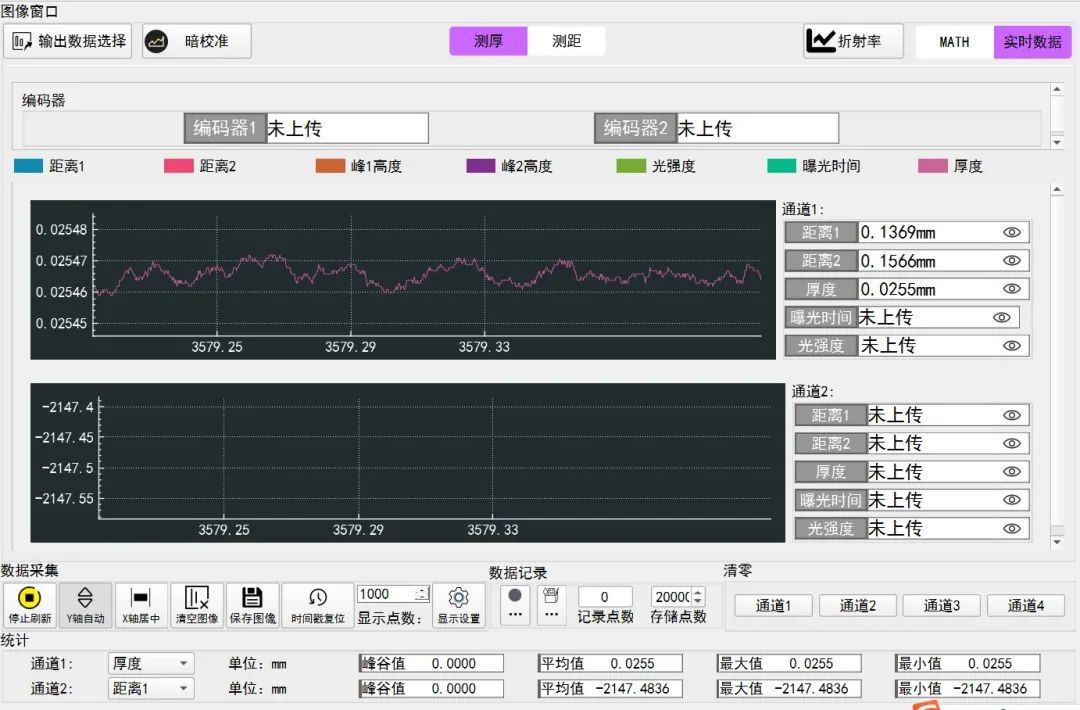This screenshot has width=1080, height=710.
Task: Run the 暗校准 dark calibration
Action: tap(196, 41)
